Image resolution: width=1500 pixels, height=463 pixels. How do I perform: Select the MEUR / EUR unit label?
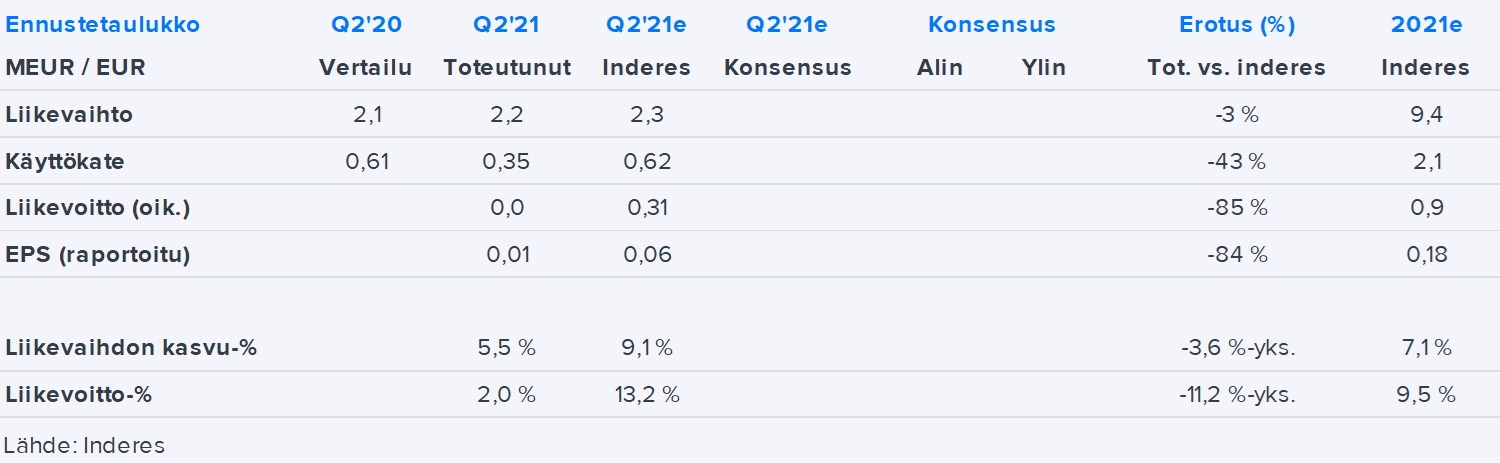coord(75,68)
